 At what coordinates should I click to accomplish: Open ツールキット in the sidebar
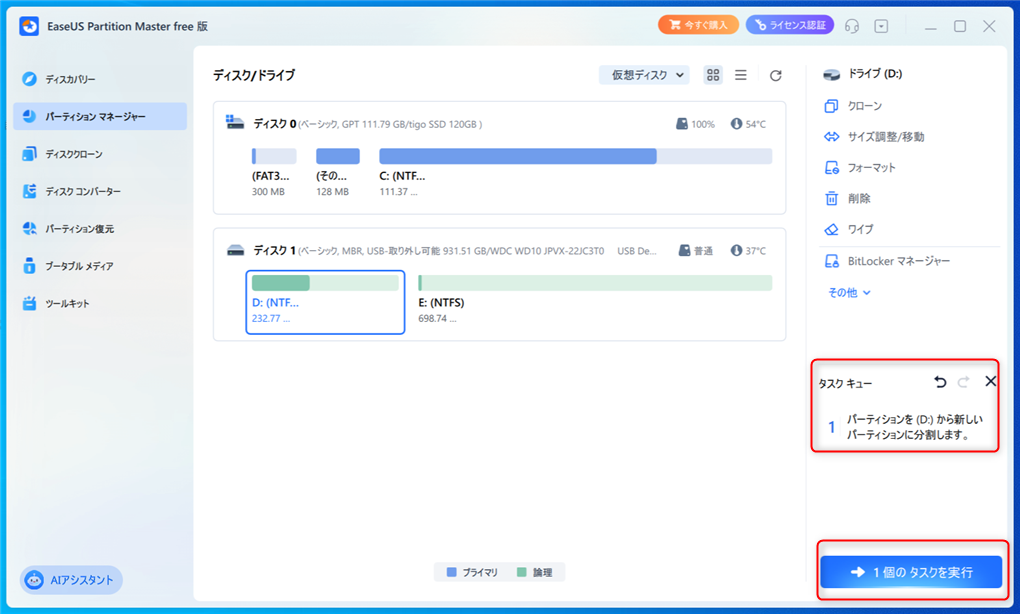coord(55,303)
